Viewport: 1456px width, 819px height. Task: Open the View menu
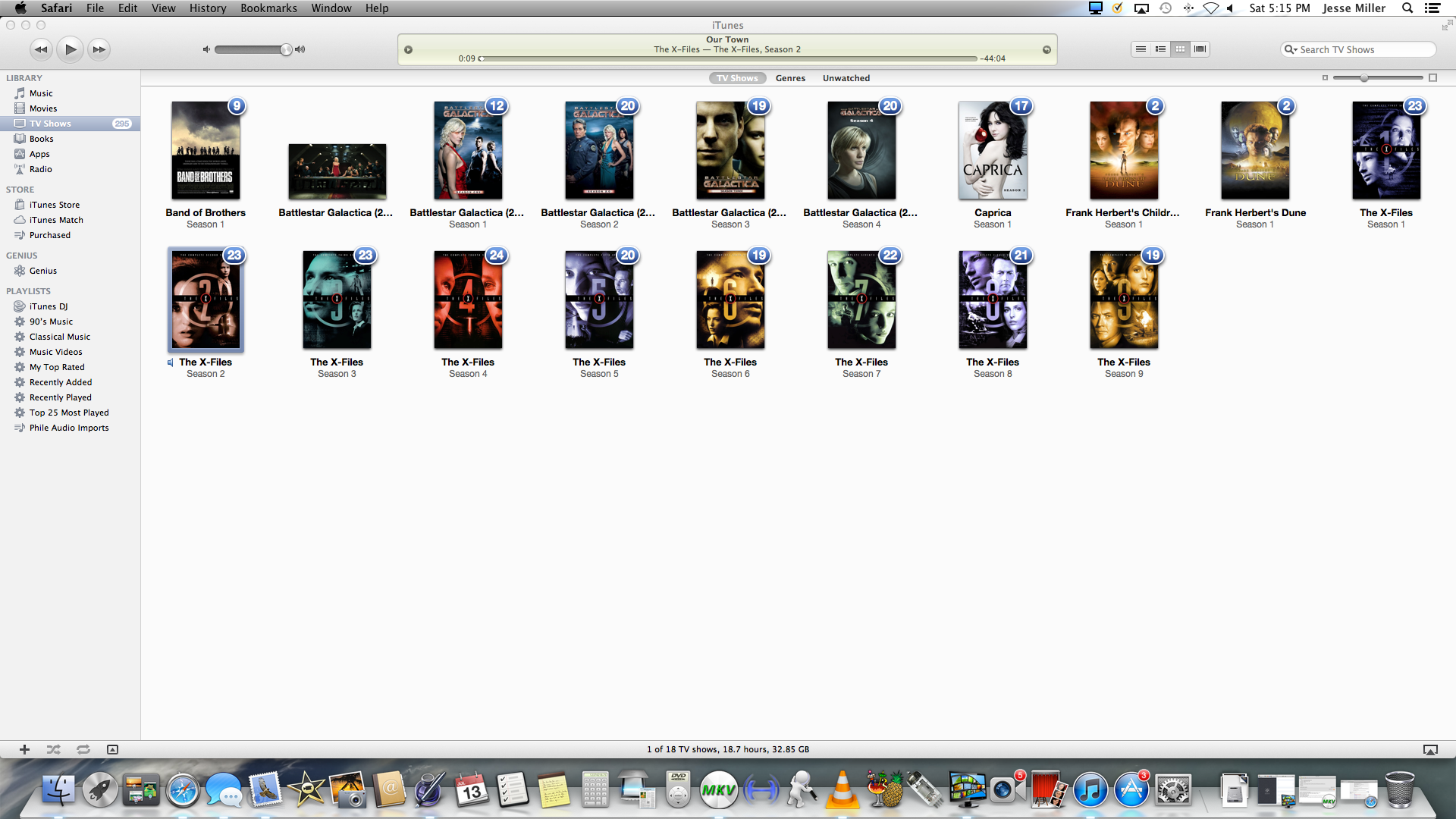(x=163, y=8)
